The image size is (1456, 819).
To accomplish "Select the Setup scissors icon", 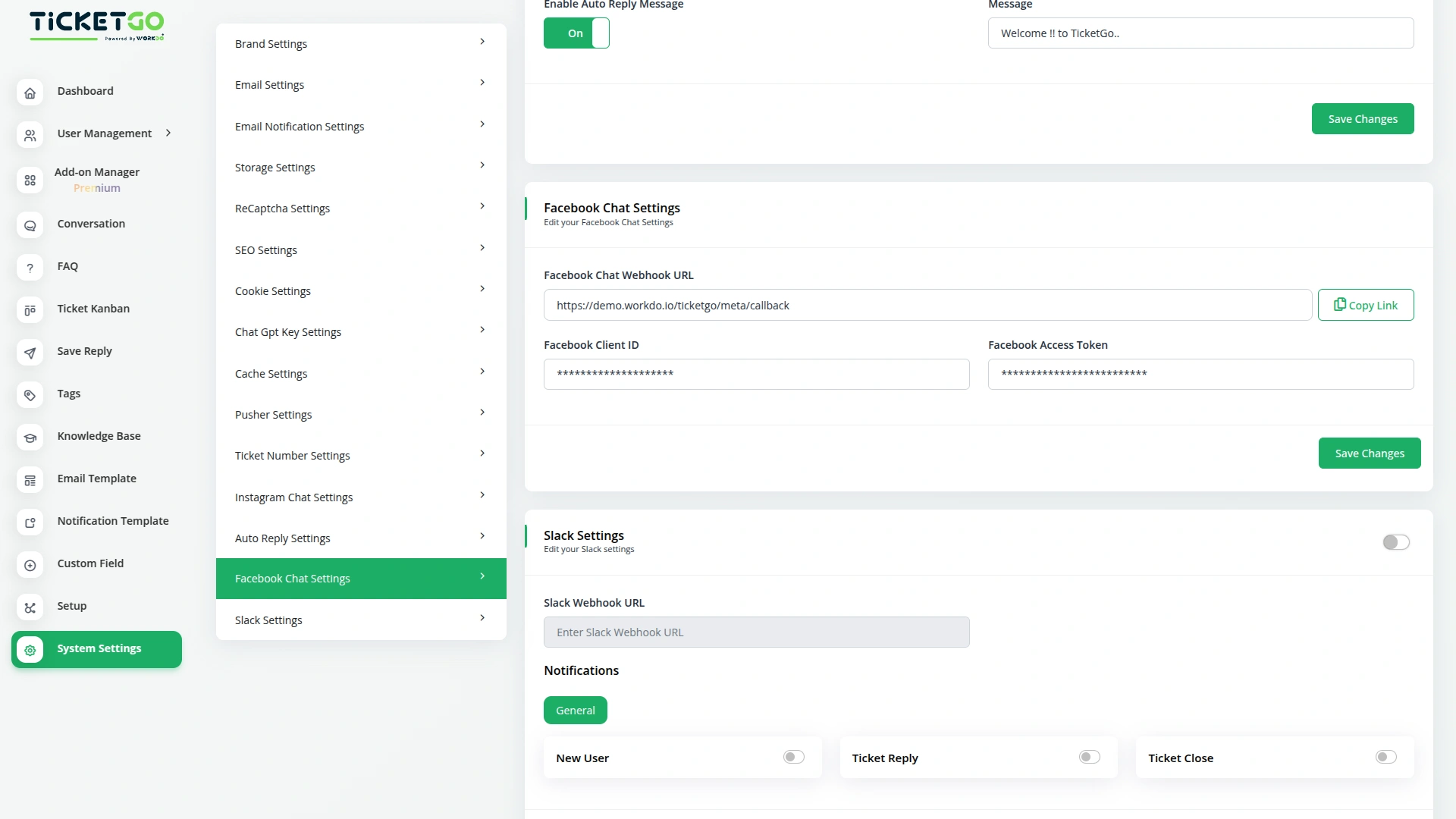I will click(30, 607).
